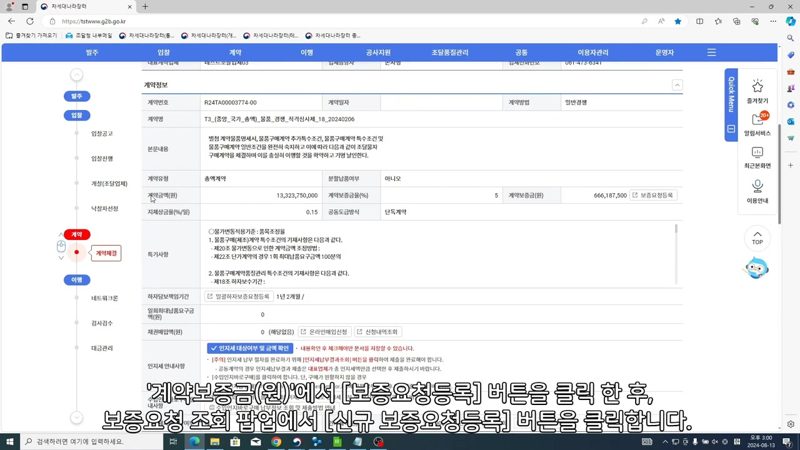This screenshot has height=450, width=800.
Task: Click the blue favorites star in address bar
Action: [678, 21]
